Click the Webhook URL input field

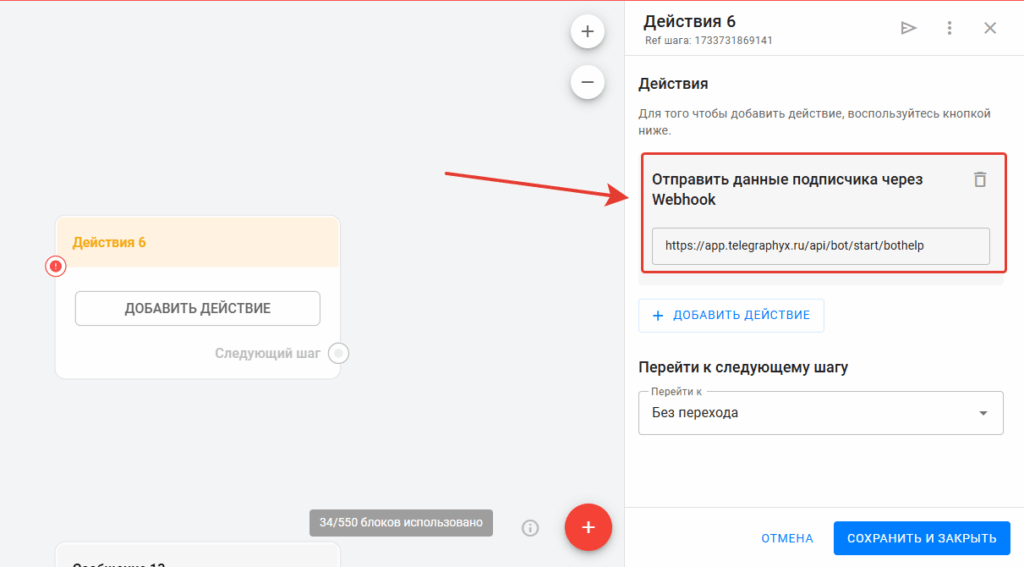820,246
